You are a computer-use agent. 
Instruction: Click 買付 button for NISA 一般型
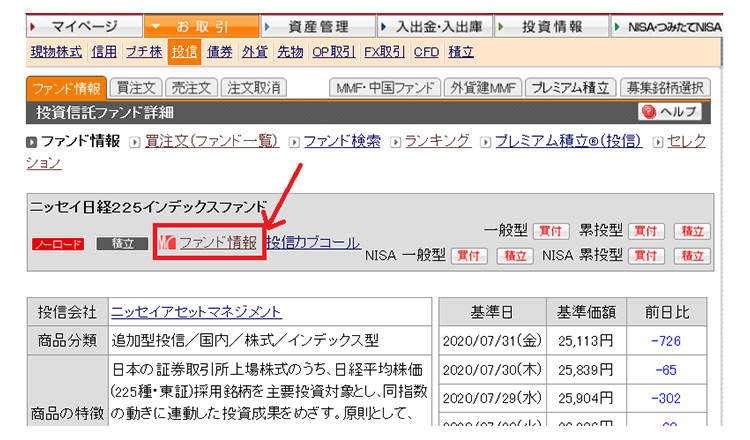(x=469, y=256)
